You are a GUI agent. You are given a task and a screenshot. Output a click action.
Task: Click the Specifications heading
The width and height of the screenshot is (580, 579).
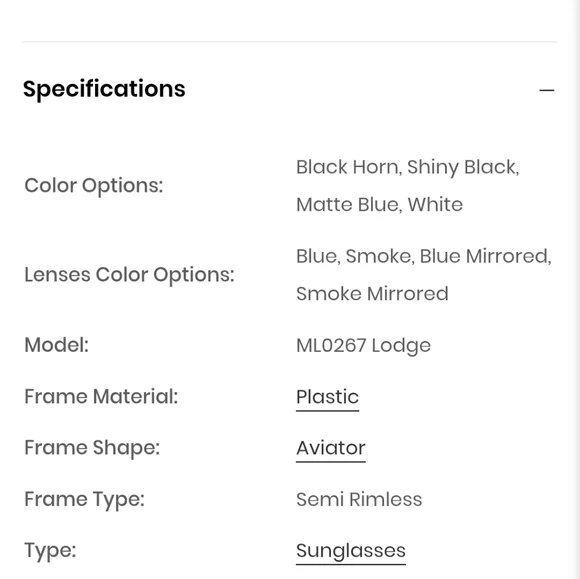[104, 89]
